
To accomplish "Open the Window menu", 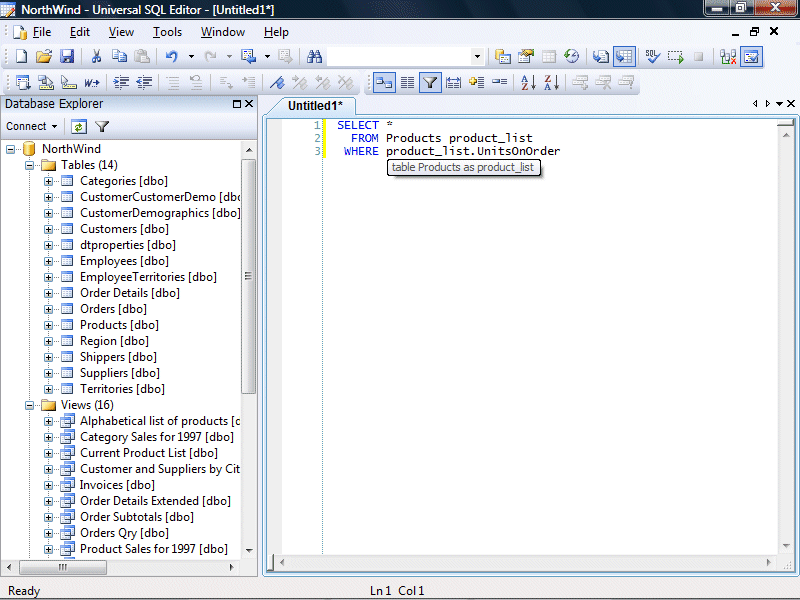I will pyautogui.click(x=222, y=32).
